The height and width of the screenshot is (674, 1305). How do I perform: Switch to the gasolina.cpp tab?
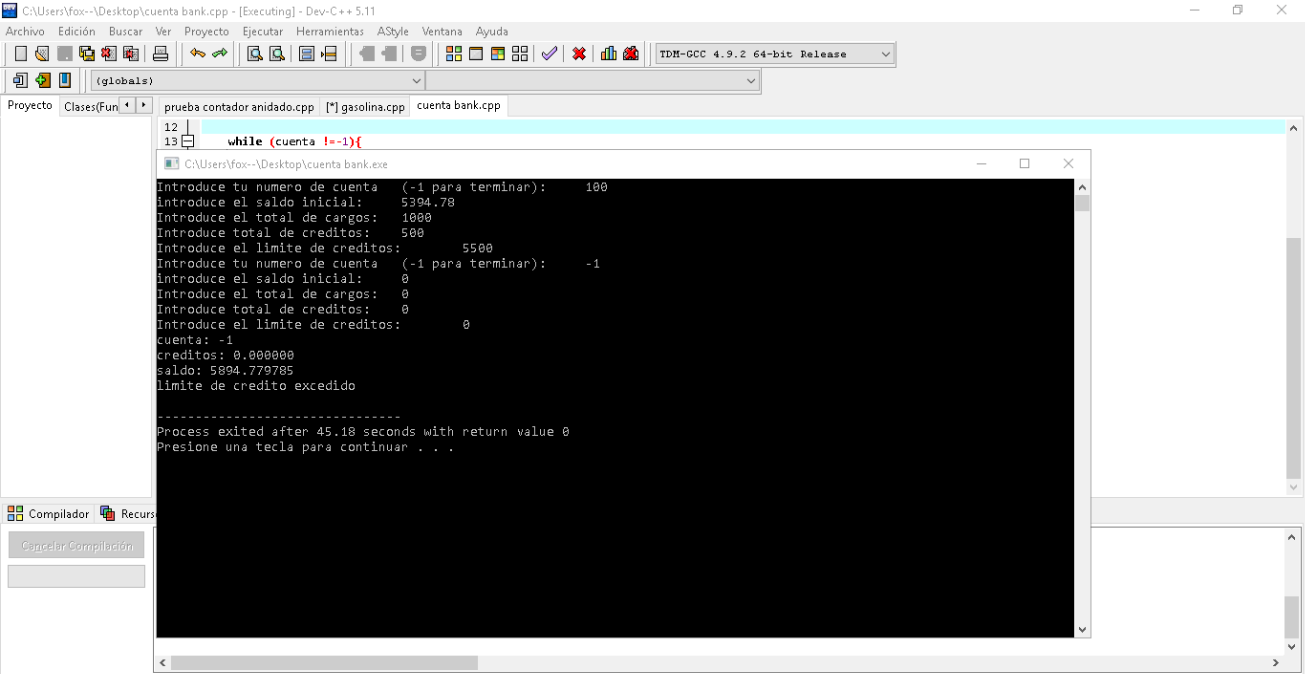coord(366,106)
